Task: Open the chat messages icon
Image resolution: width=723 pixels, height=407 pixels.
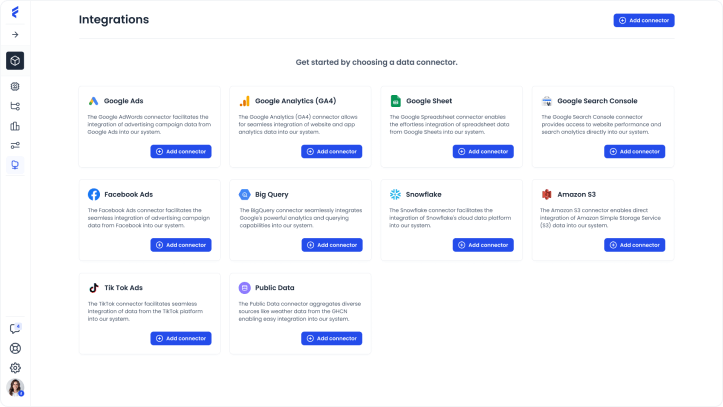Action: pyautogui.click(x=15, y=329)
